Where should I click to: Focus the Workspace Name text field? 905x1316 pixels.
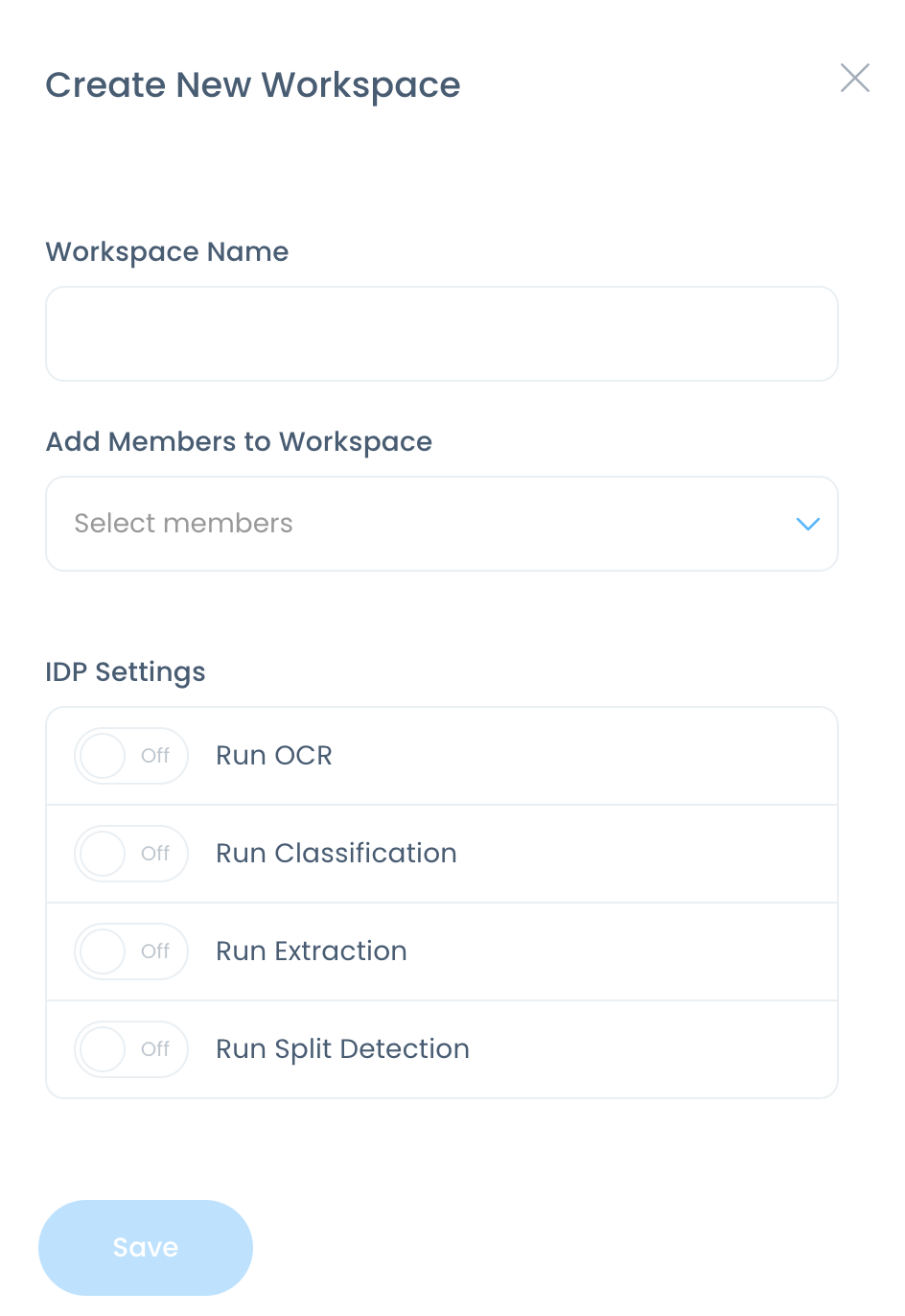[x=441, y=334]
